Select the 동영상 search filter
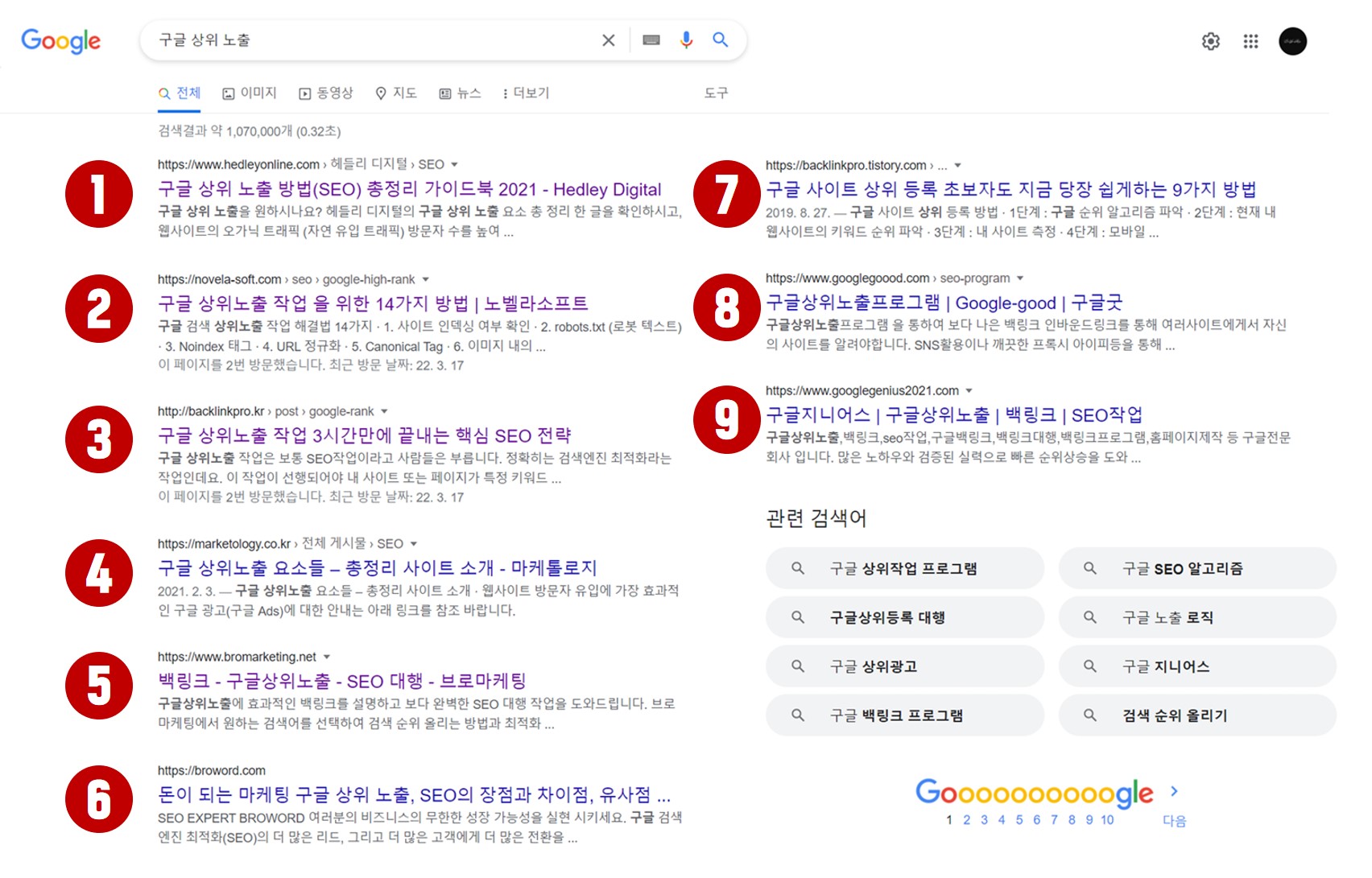1372x878 pixels. pyautogui.click(x=327, y=93)
